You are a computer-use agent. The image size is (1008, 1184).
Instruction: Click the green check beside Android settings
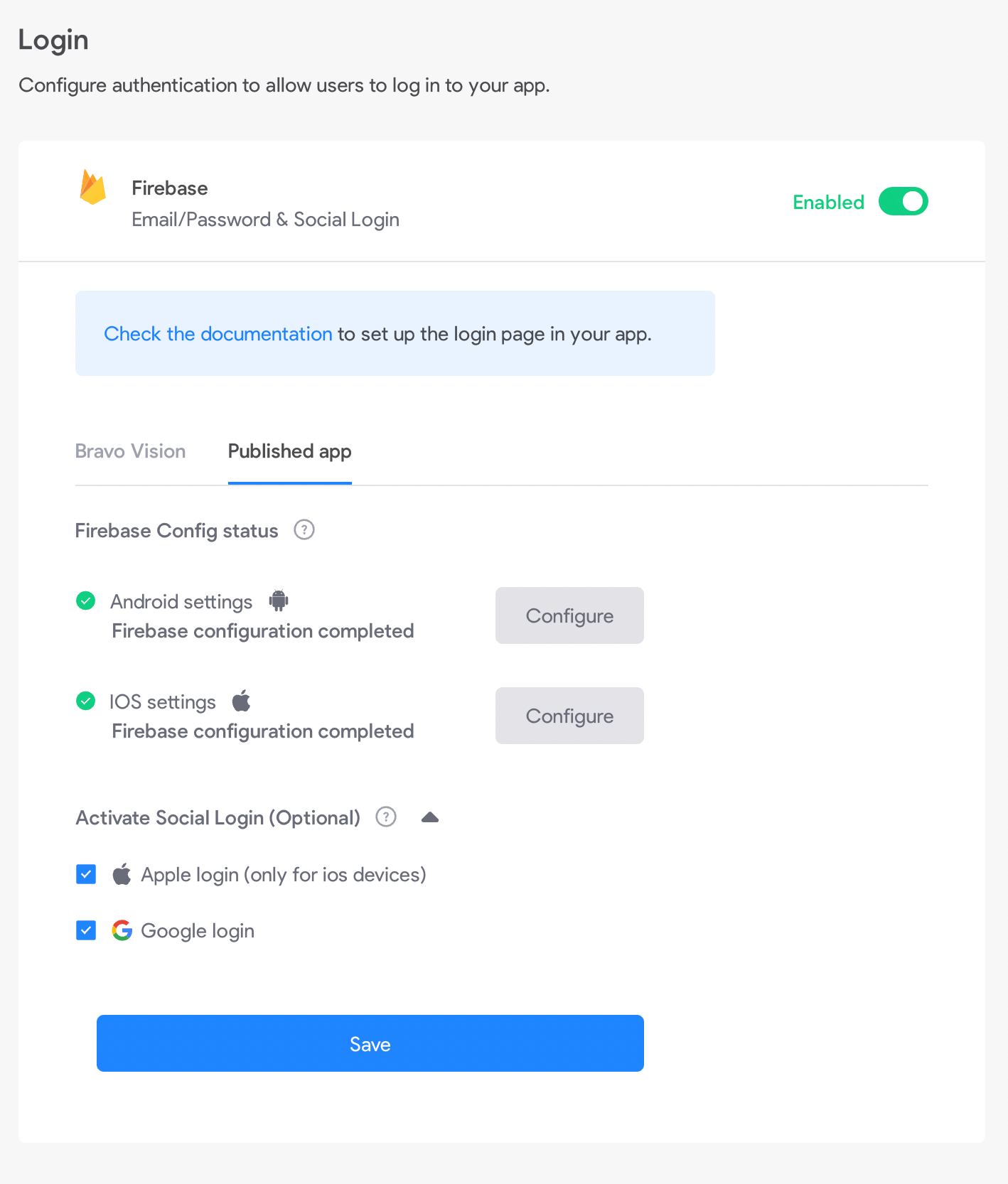pyautogui.click(x=85, y=601)
